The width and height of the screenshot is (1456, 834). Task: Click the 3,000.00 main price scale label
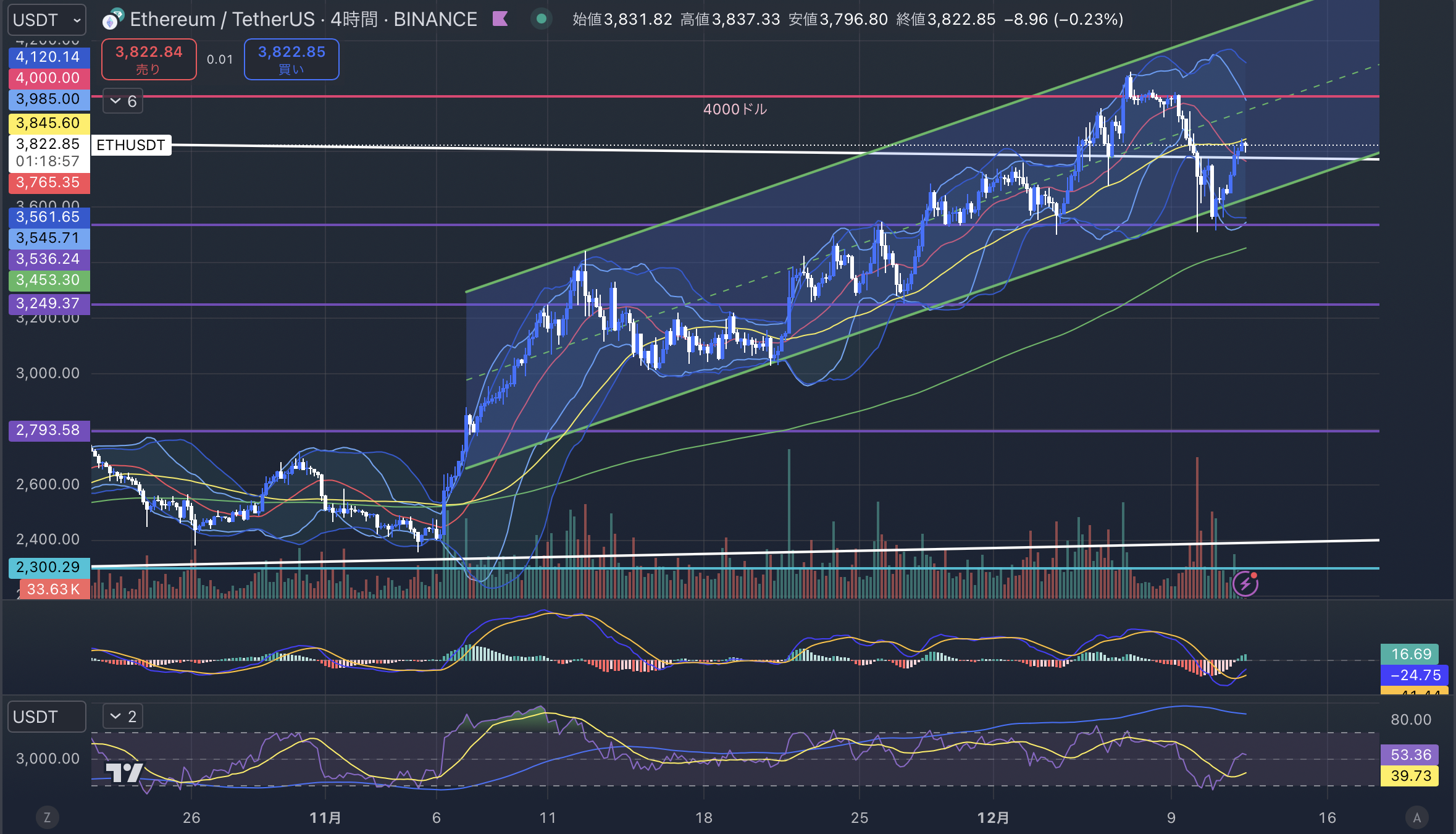coord(48,373)
